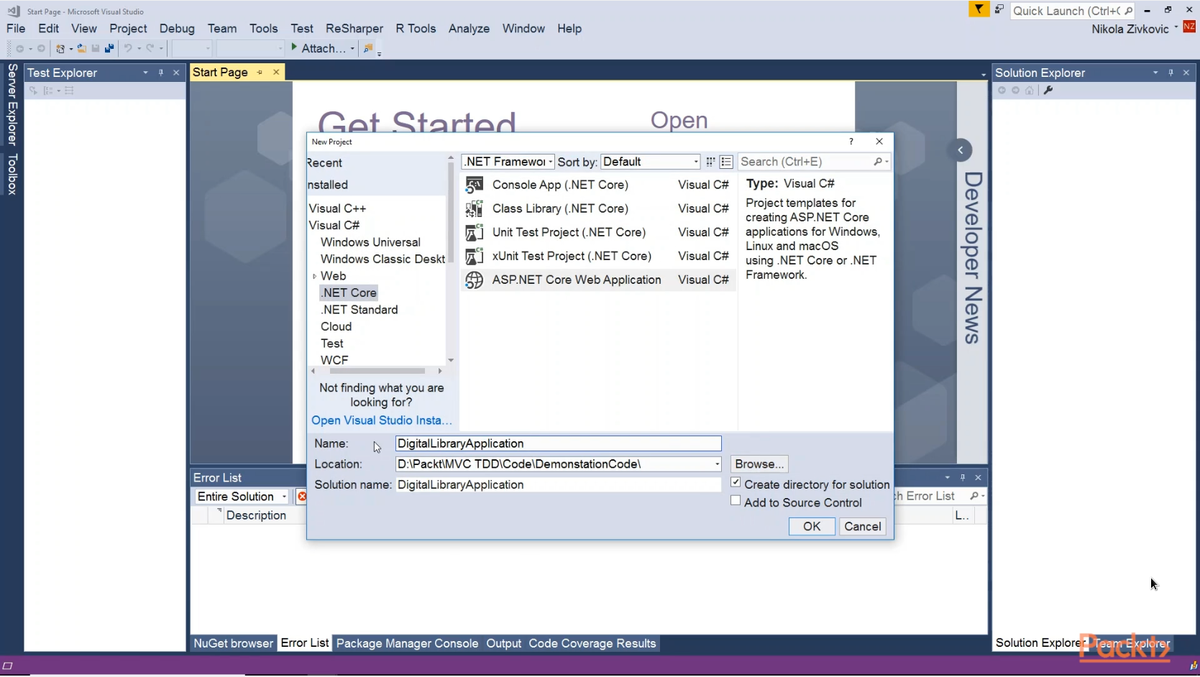
Task: Click the New Project toolbar icon in the main toolbar
Action: point(62,48)
